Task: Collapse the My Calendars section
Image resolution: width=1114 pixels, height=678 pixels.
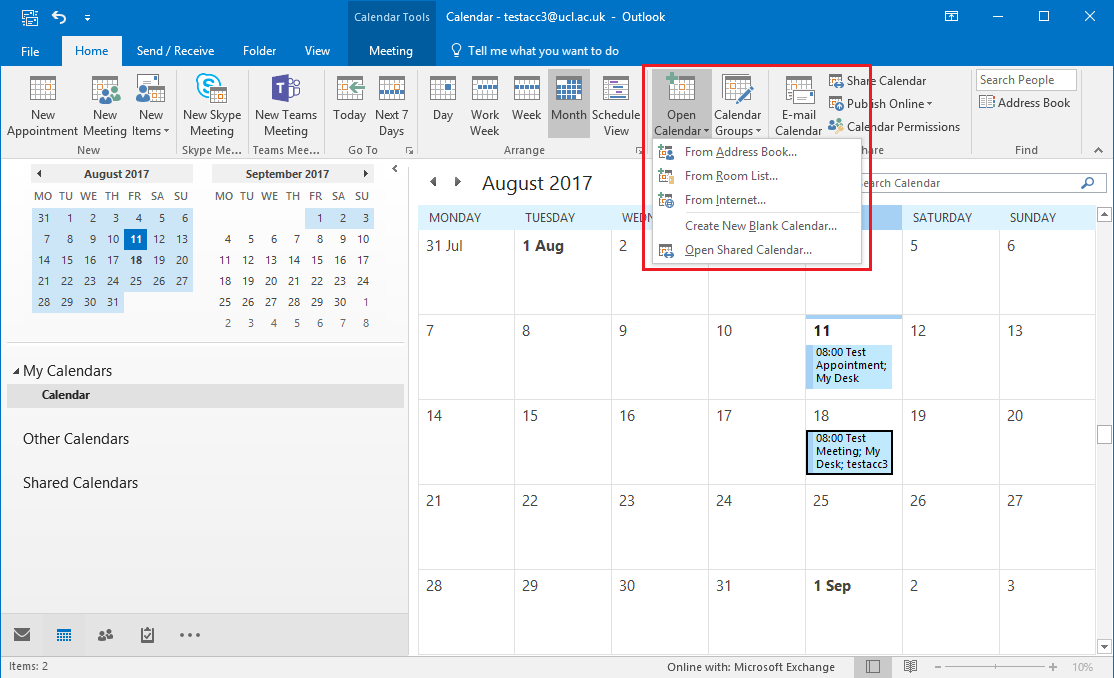Action: (16, 370)
